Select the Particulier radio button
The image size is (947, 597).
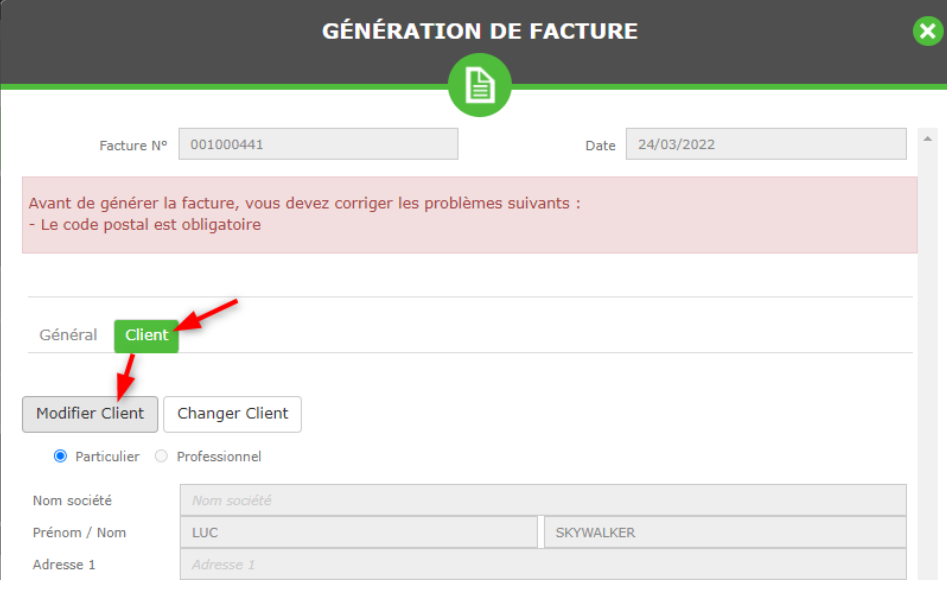[x=60, y=456]
